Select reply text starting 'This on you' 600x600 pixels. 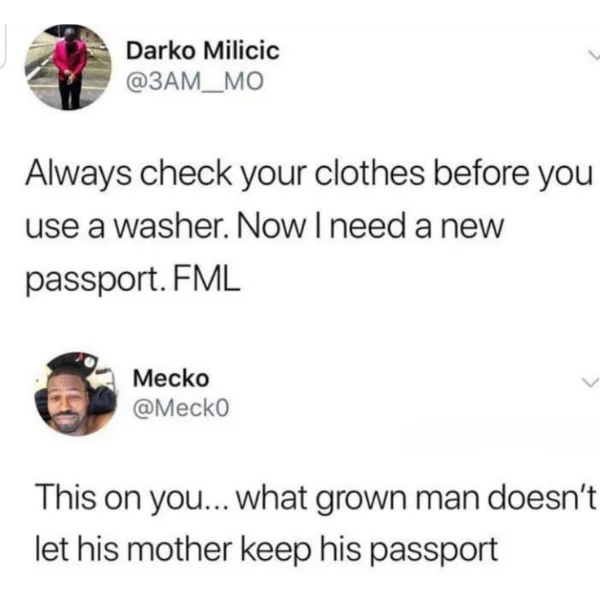(x=316, y=524)
